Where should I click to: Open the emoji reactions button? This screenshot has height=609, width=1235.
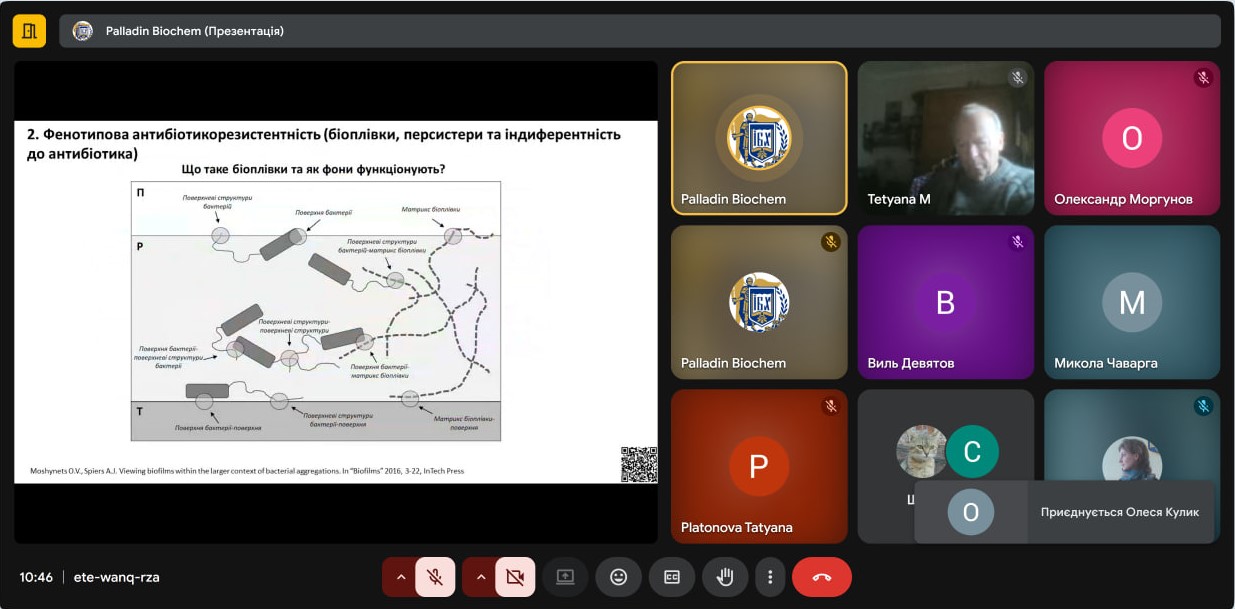click(619, 577)
